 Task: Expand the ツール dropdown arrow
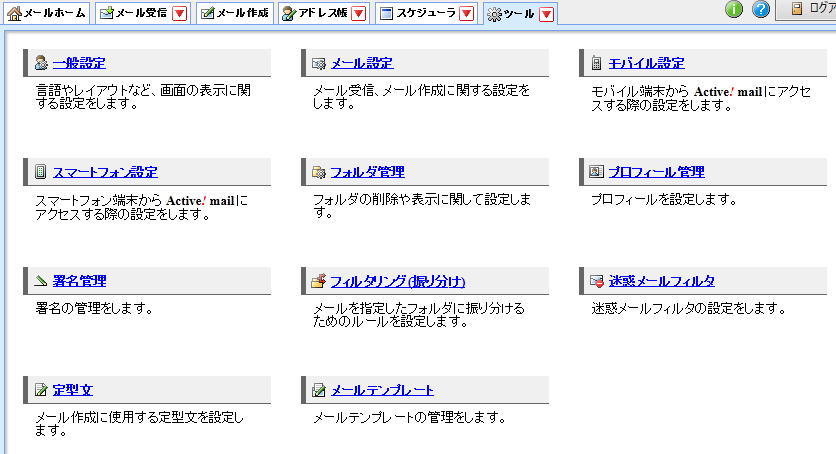[546, 14]
